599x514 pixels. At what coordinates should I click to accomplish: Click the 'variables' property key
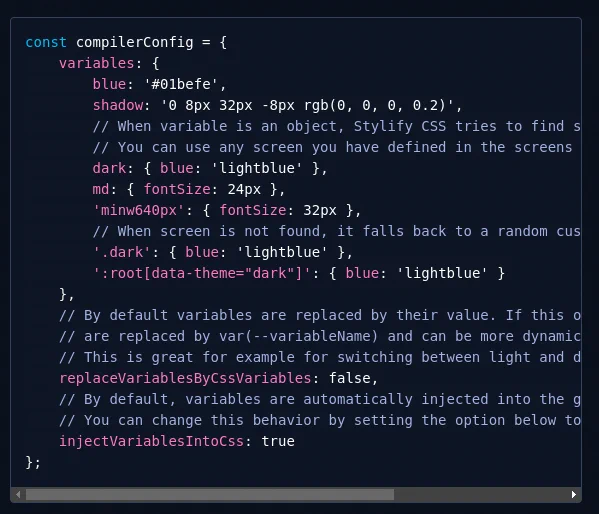(x=97, y=63)
